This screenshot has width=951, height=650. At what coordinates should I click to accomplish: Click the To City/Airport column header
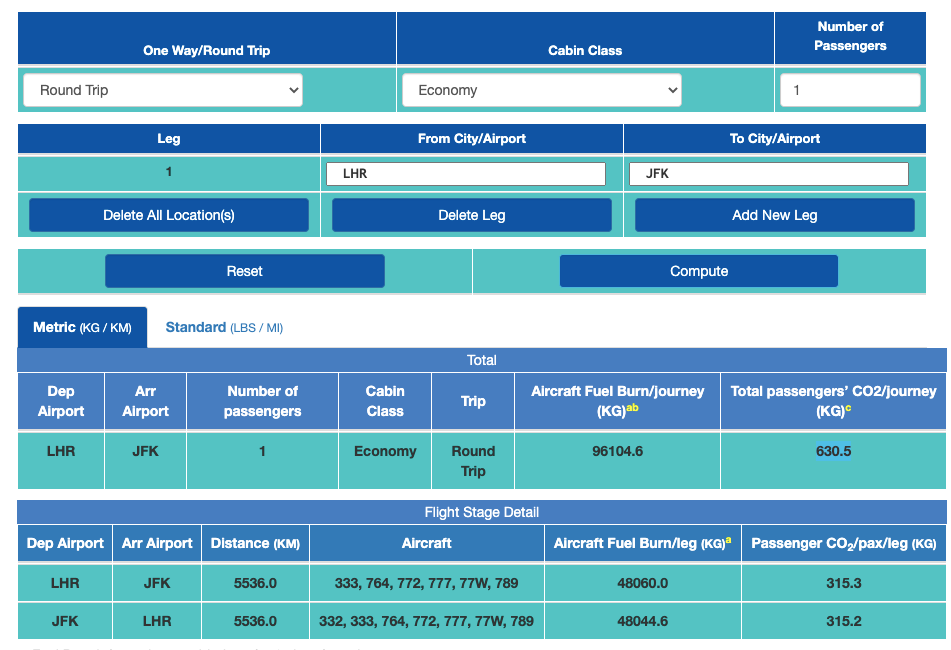click(x=775, y=138)
